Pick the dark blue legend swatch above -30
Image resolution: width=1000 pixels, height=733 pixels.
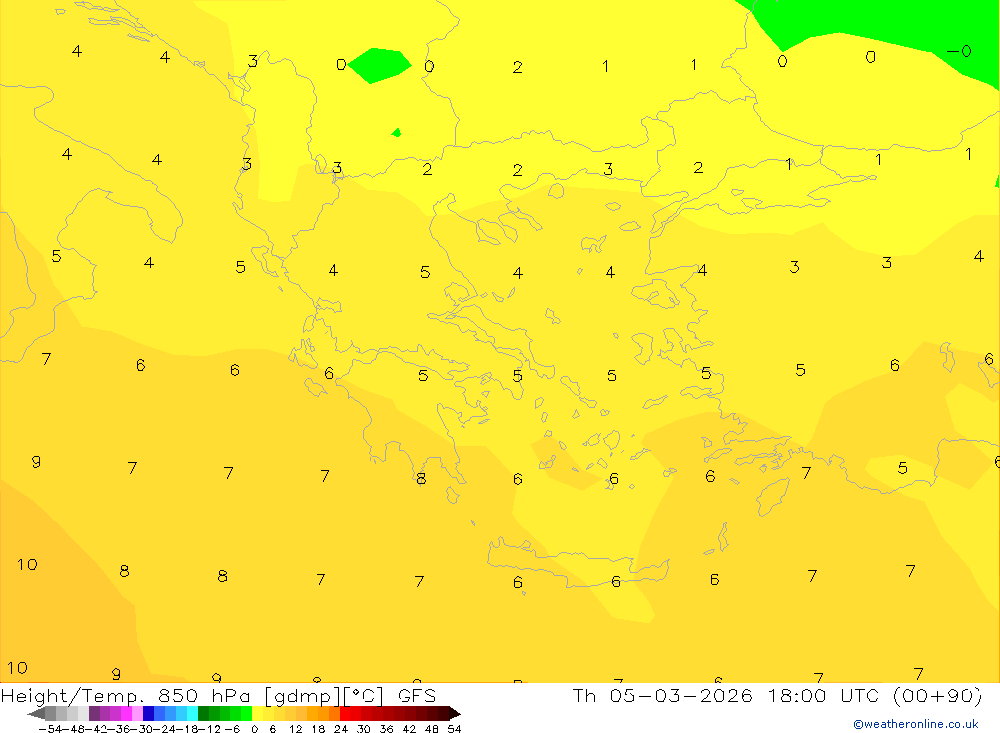click(x=148, y=713)
